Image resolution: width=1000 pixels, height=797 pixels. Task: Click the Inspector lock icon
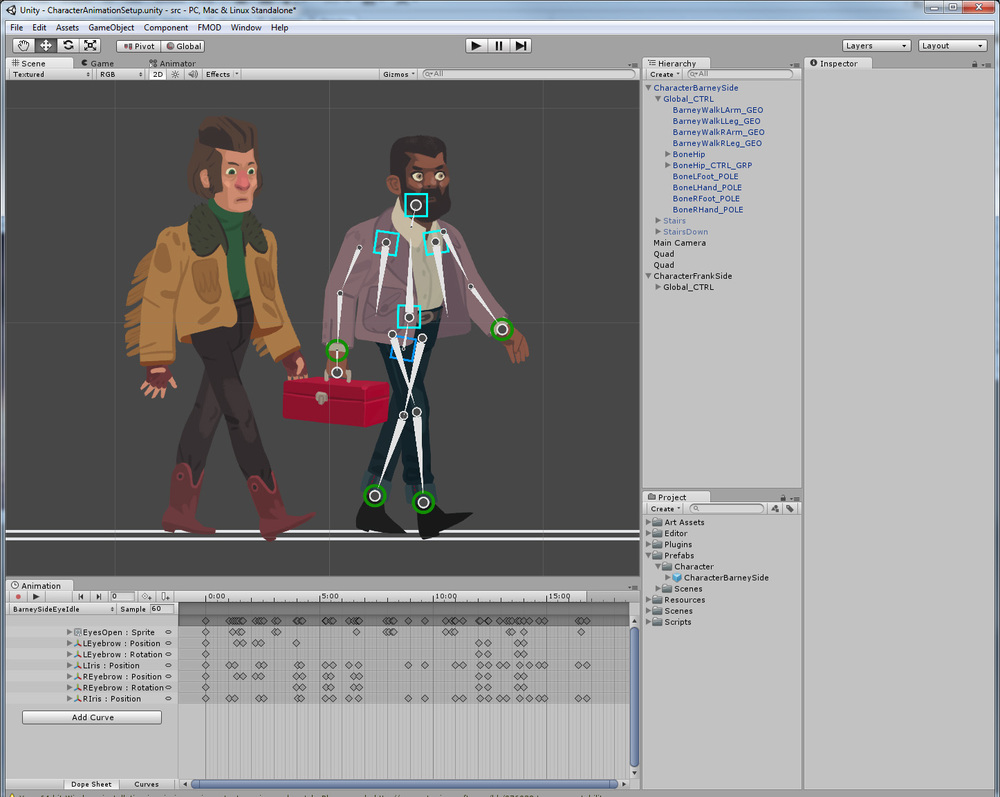point(974,64)
